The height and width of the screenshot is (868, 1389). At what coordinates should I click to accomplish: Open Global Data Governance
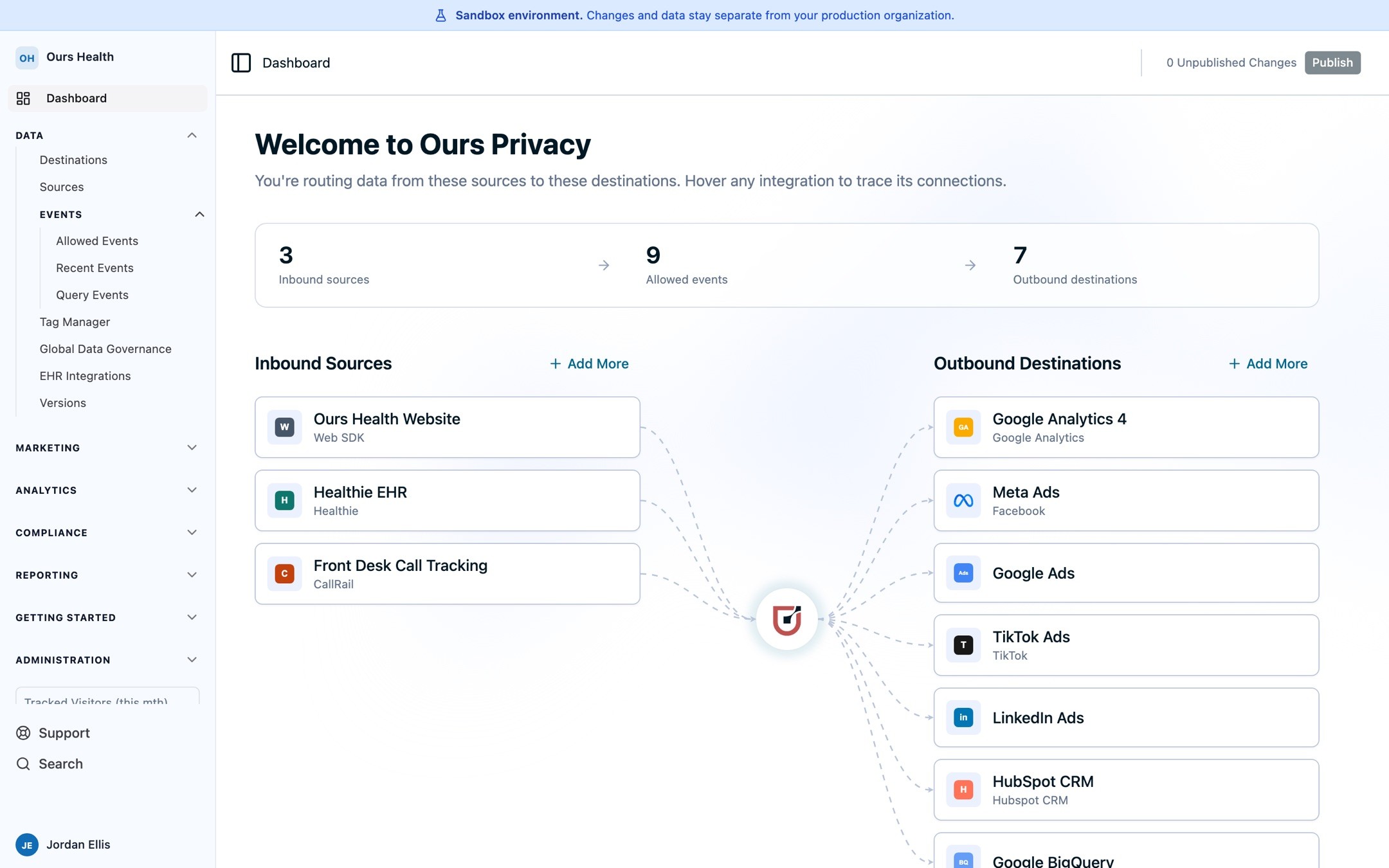(105, 349)
